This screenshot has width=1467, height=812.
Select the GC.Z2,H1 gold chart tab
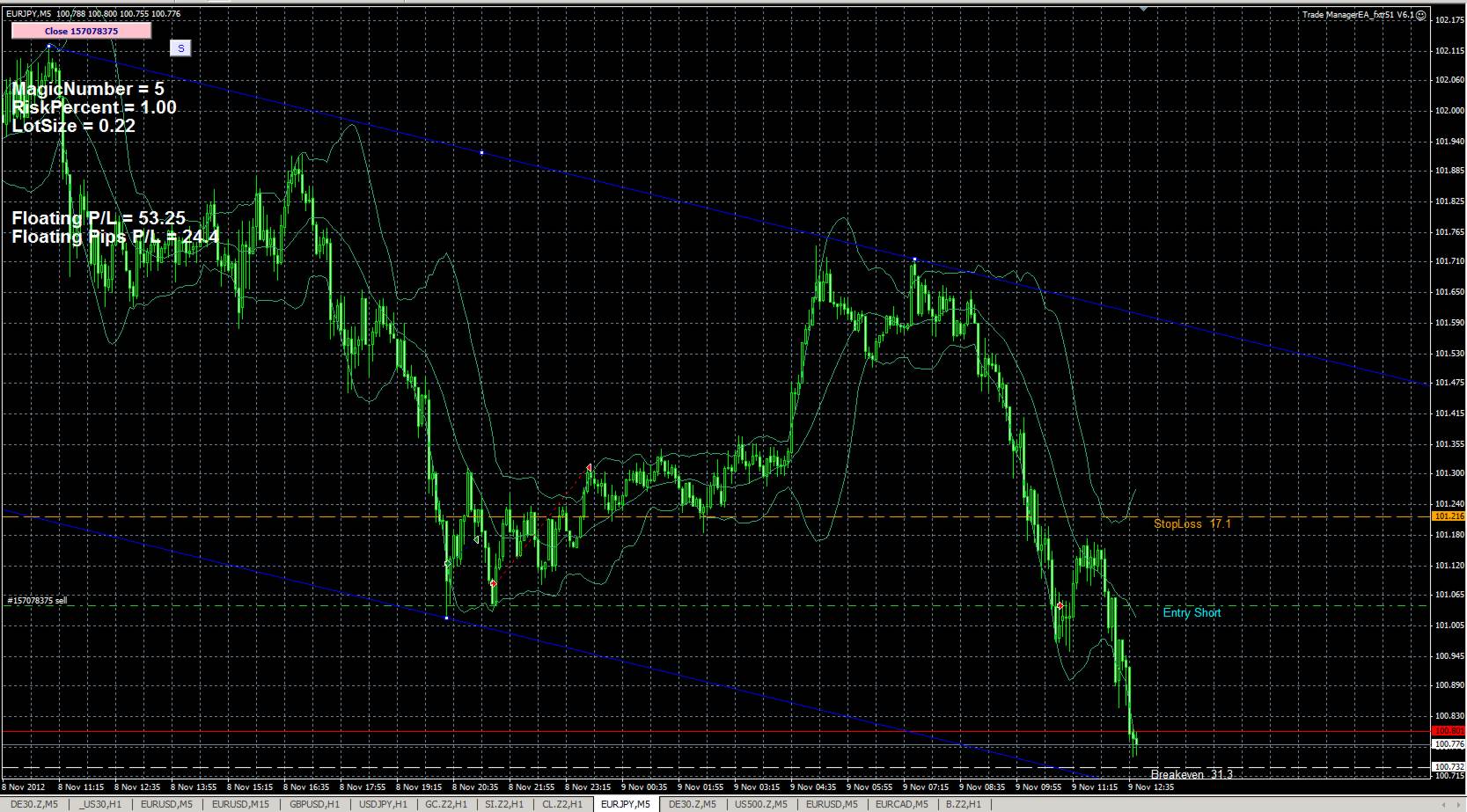444,804
